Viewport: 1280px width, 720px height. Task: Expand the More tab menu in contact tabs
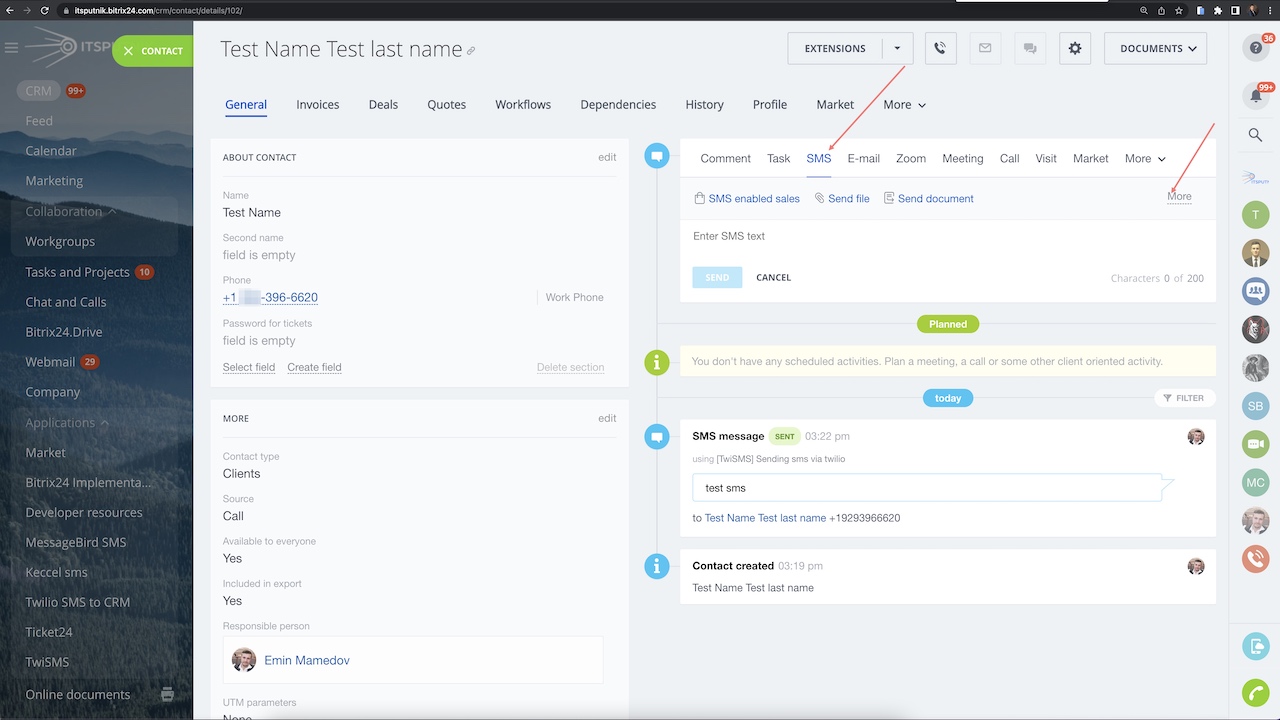pyautogui.click(x=904, y=105)
